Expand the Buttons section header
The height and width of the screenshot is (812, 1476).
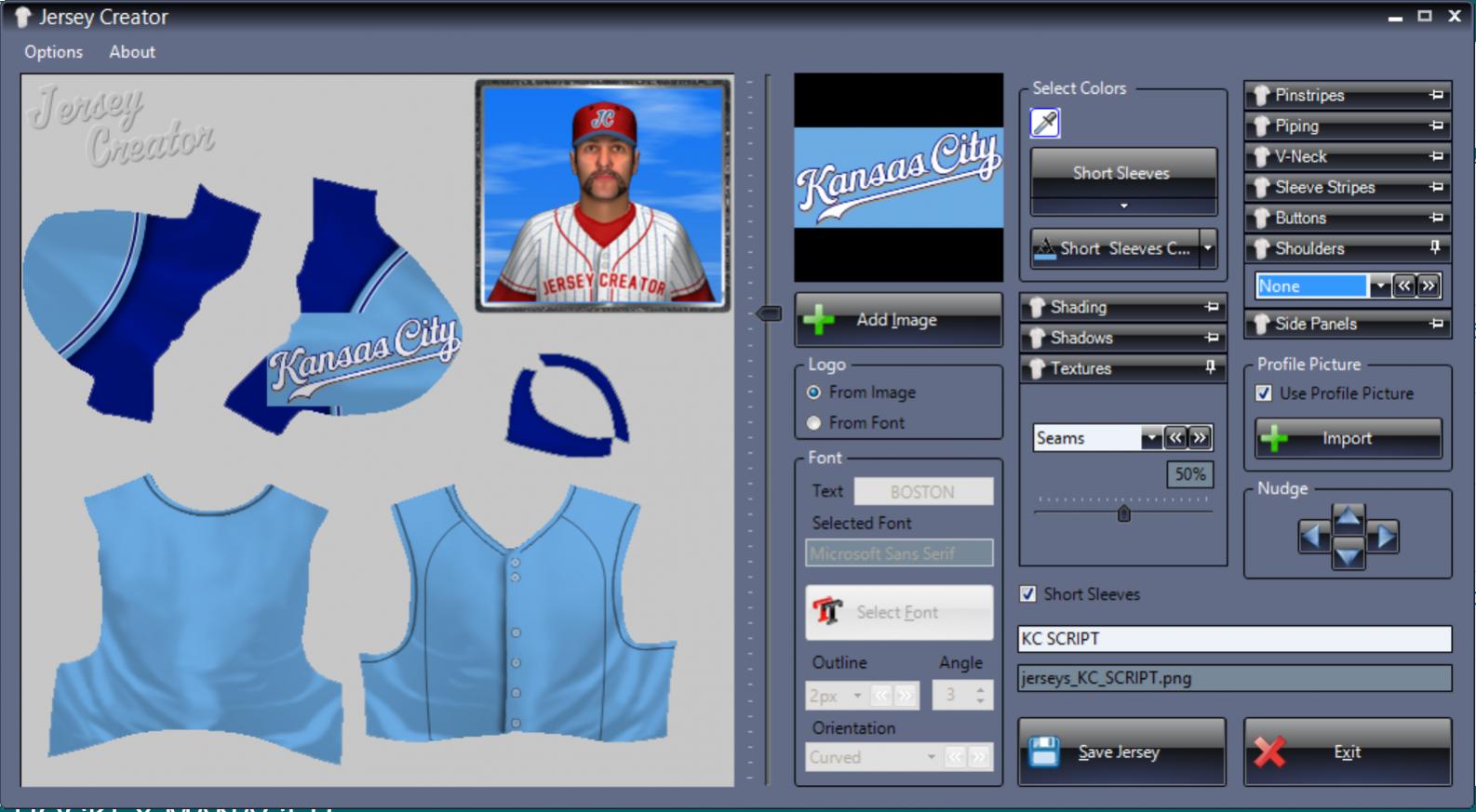[x=1348, y=218]
